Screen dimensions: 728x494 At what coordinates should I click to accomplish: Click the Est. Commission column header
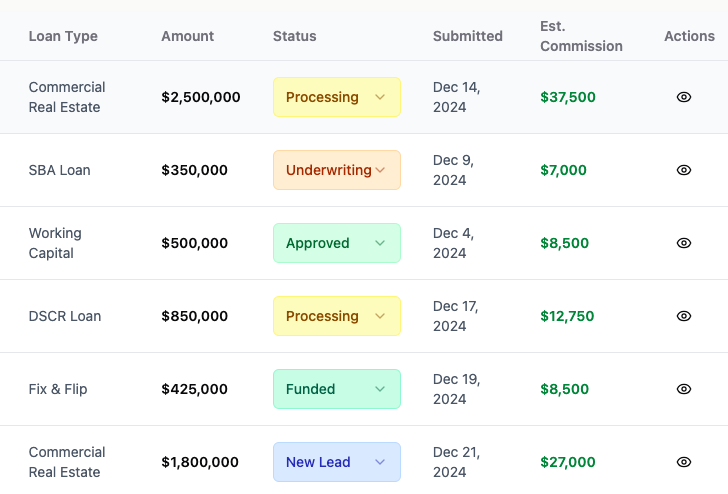(x=581, y=36)
